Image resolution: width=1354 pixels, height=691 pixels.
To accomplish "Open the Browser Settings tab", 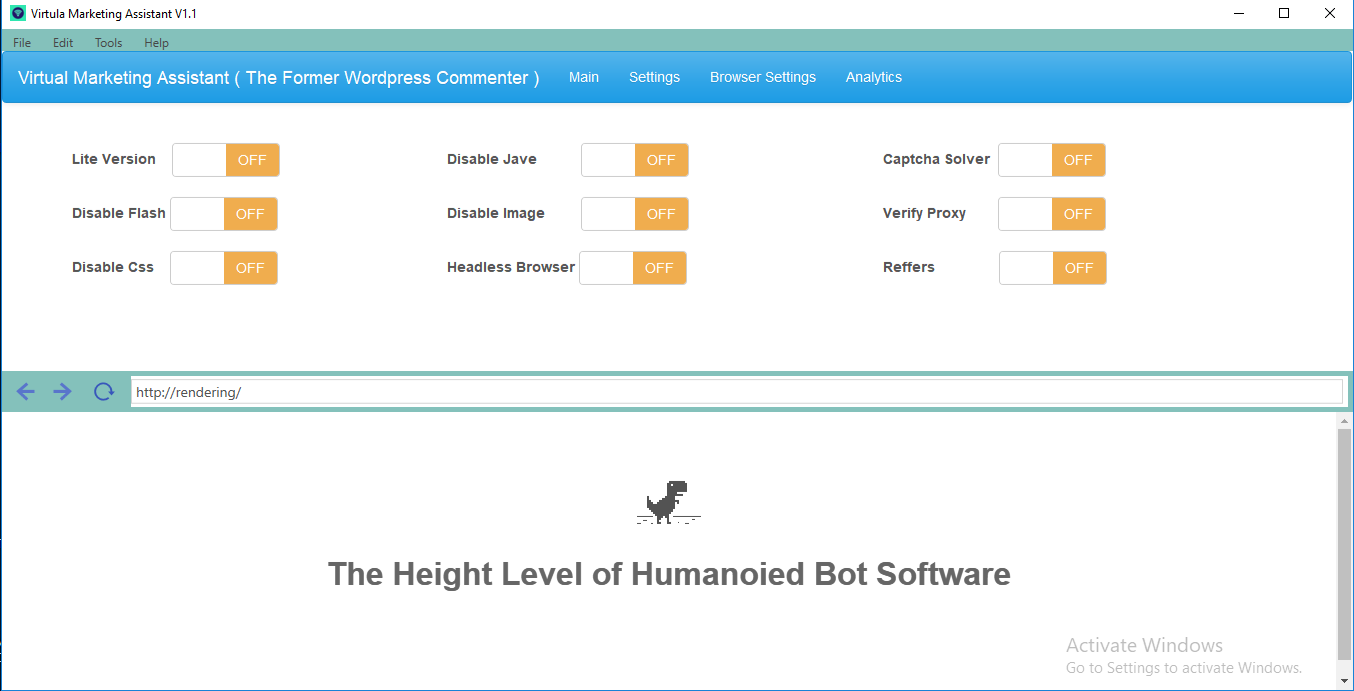I will pyautogui.click(x=762, y=76).
